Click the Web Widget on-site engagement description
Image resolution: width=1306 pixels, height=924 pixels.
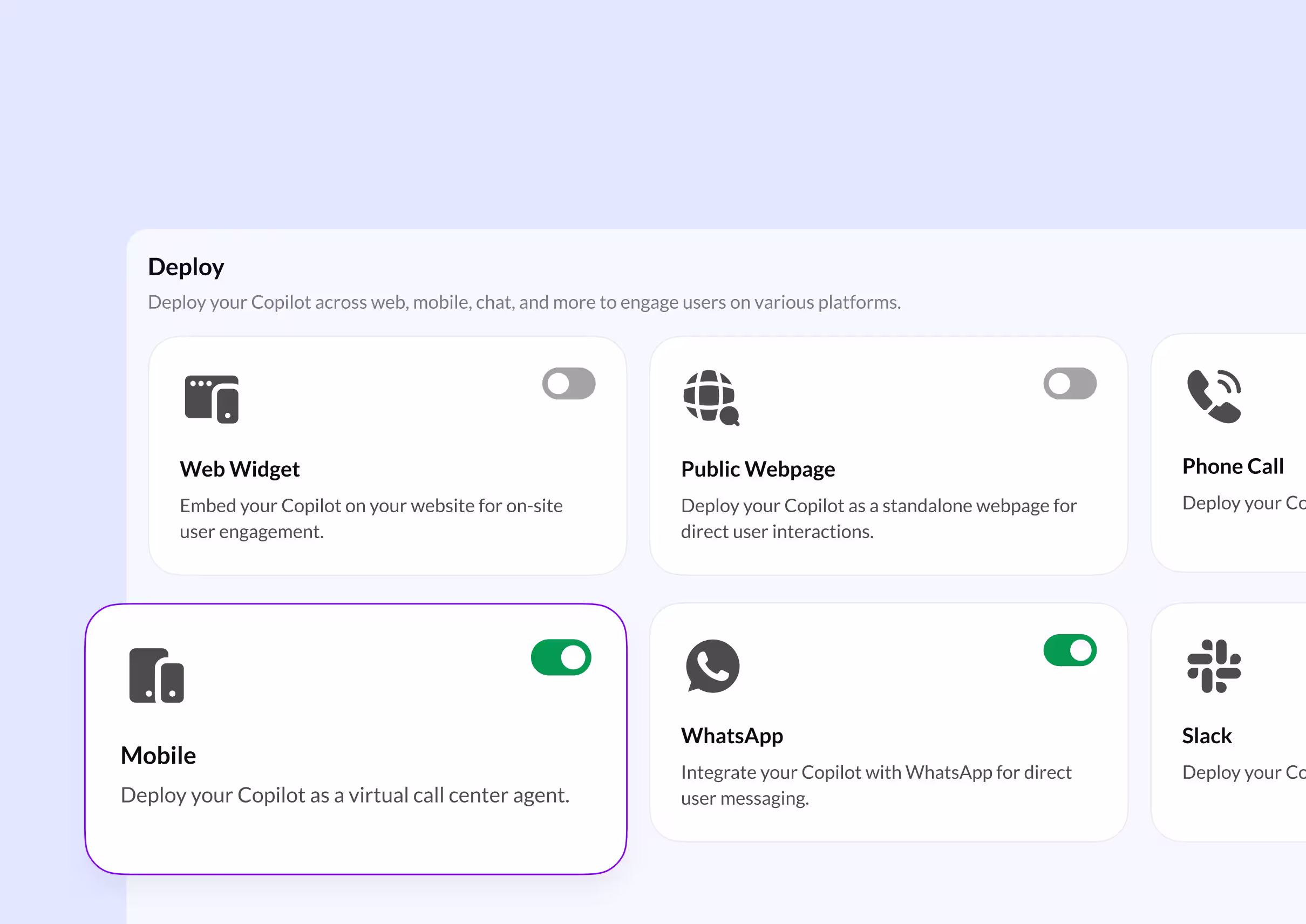click(371, 518)
